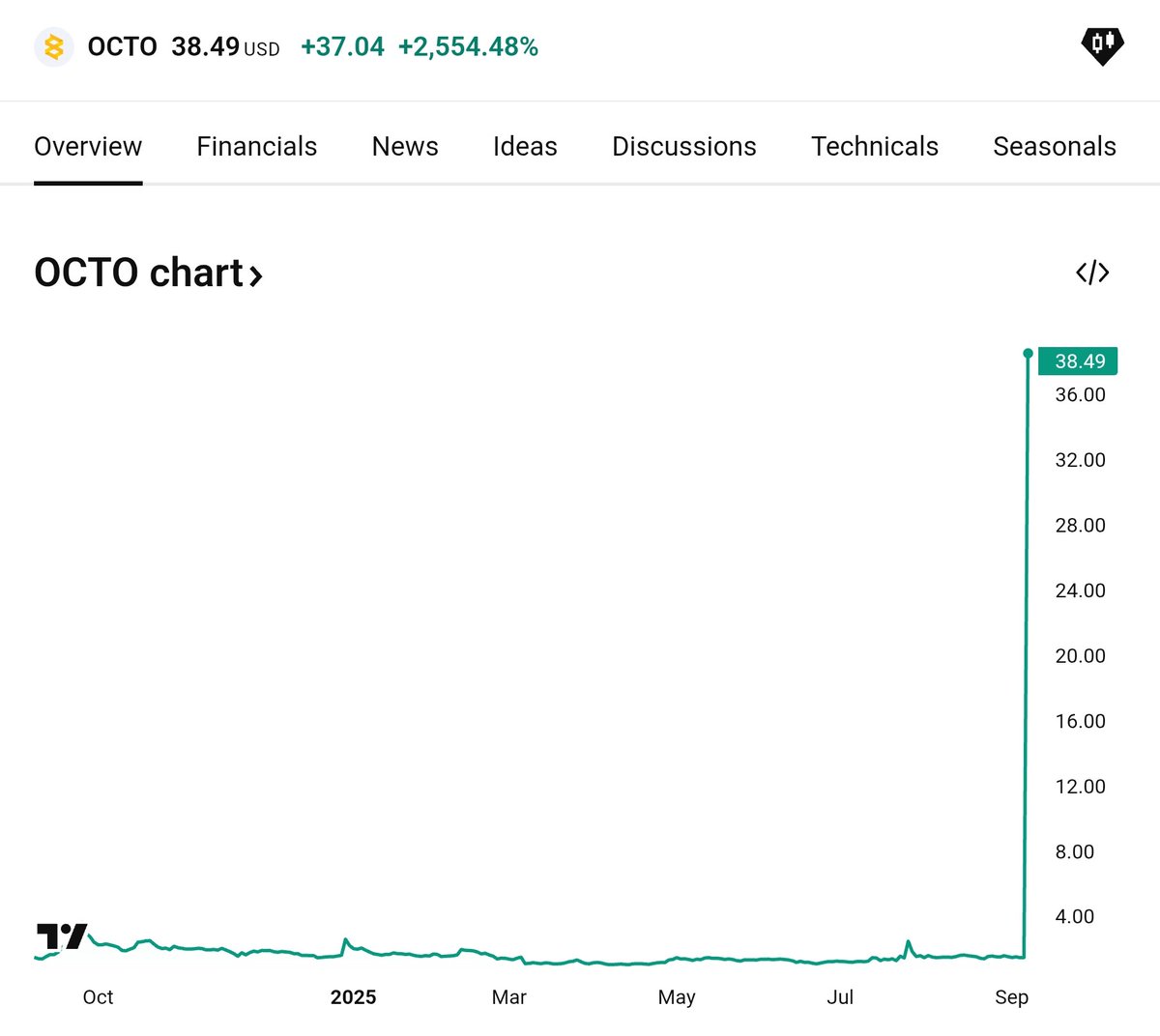The height and width of the screenshot is (1036, 1160).
Task: Click the 2025 date axis label
Action: tap(353, 997)
